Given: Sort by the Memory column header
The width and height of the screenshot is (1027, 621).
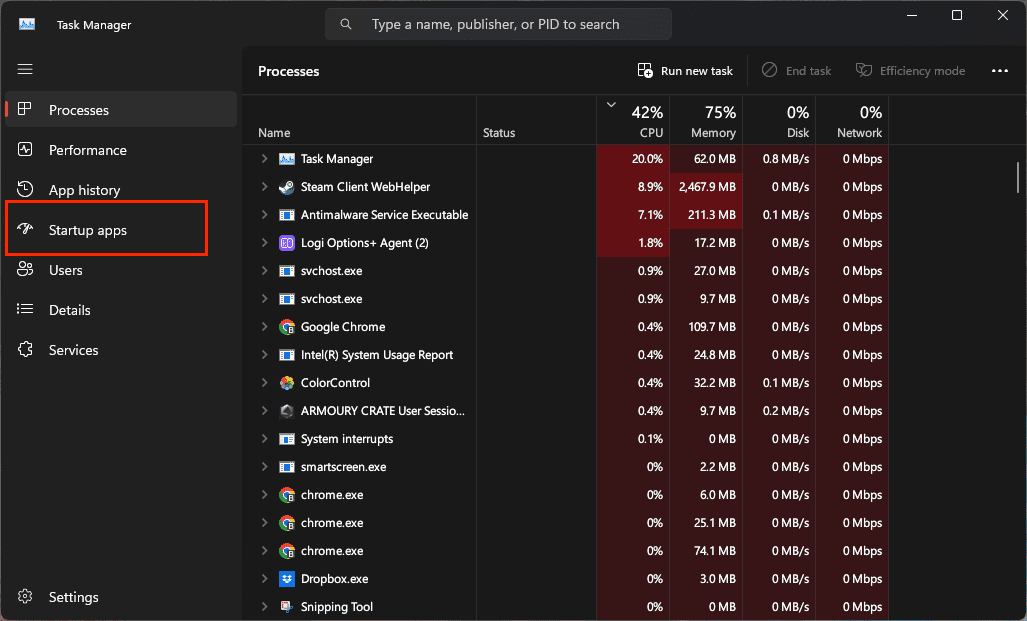Looking at the screenshot, I should [706, 121].
